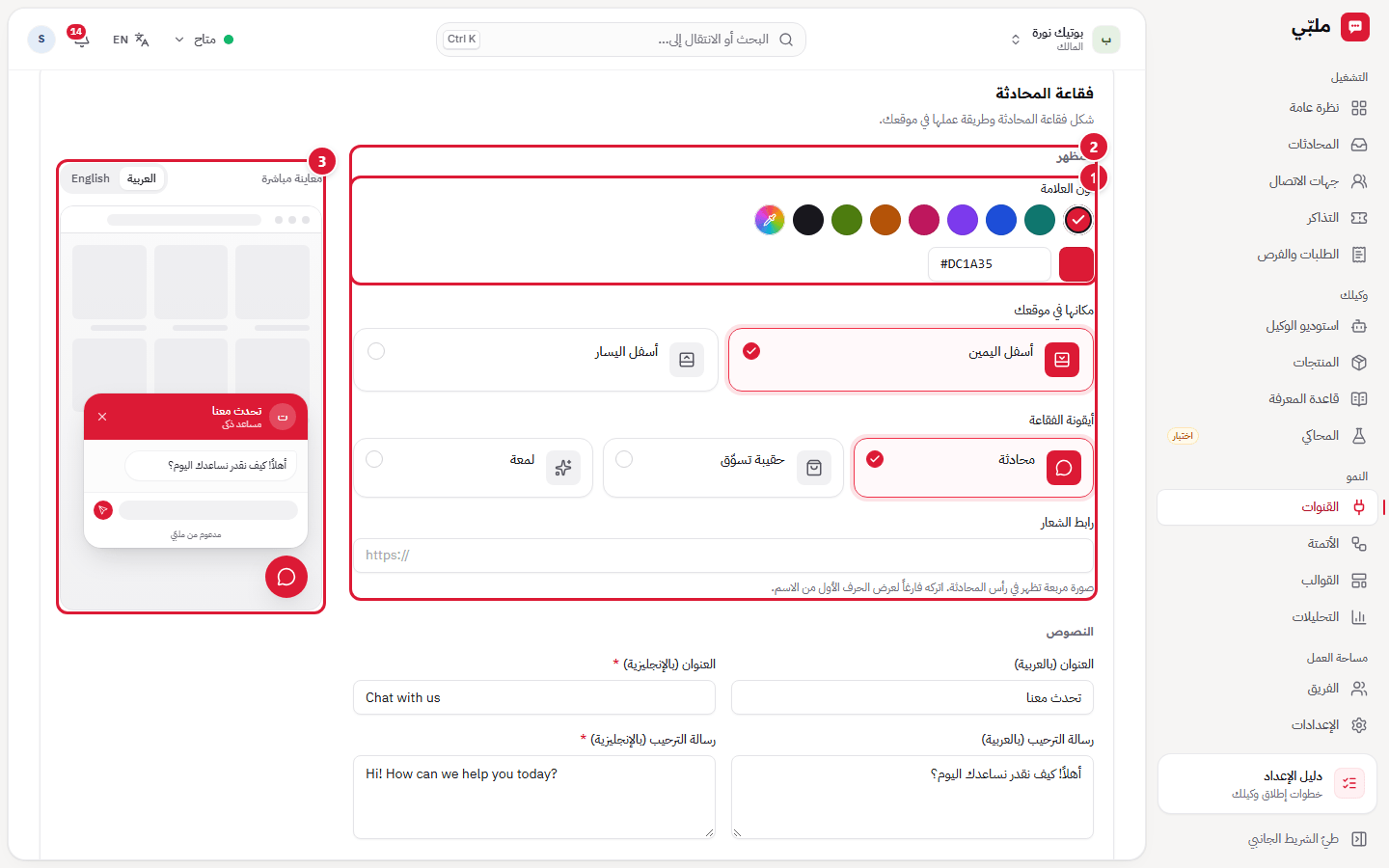This screenshot has height=868, width=1389.
Task: Open the التحليلات analytics menu item
Action: coord(1267,617)
